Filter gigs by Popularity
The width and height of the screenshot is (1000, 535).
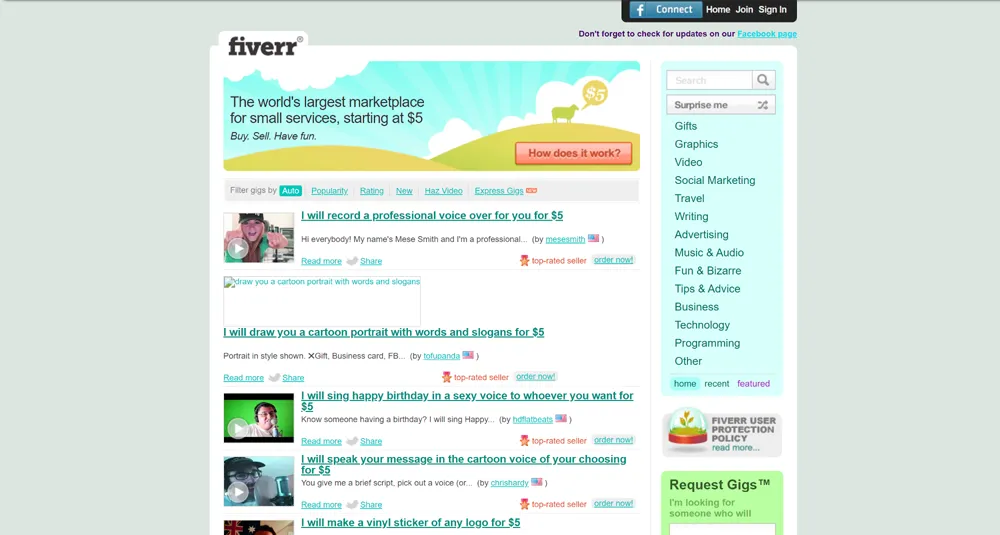point(329,191)
